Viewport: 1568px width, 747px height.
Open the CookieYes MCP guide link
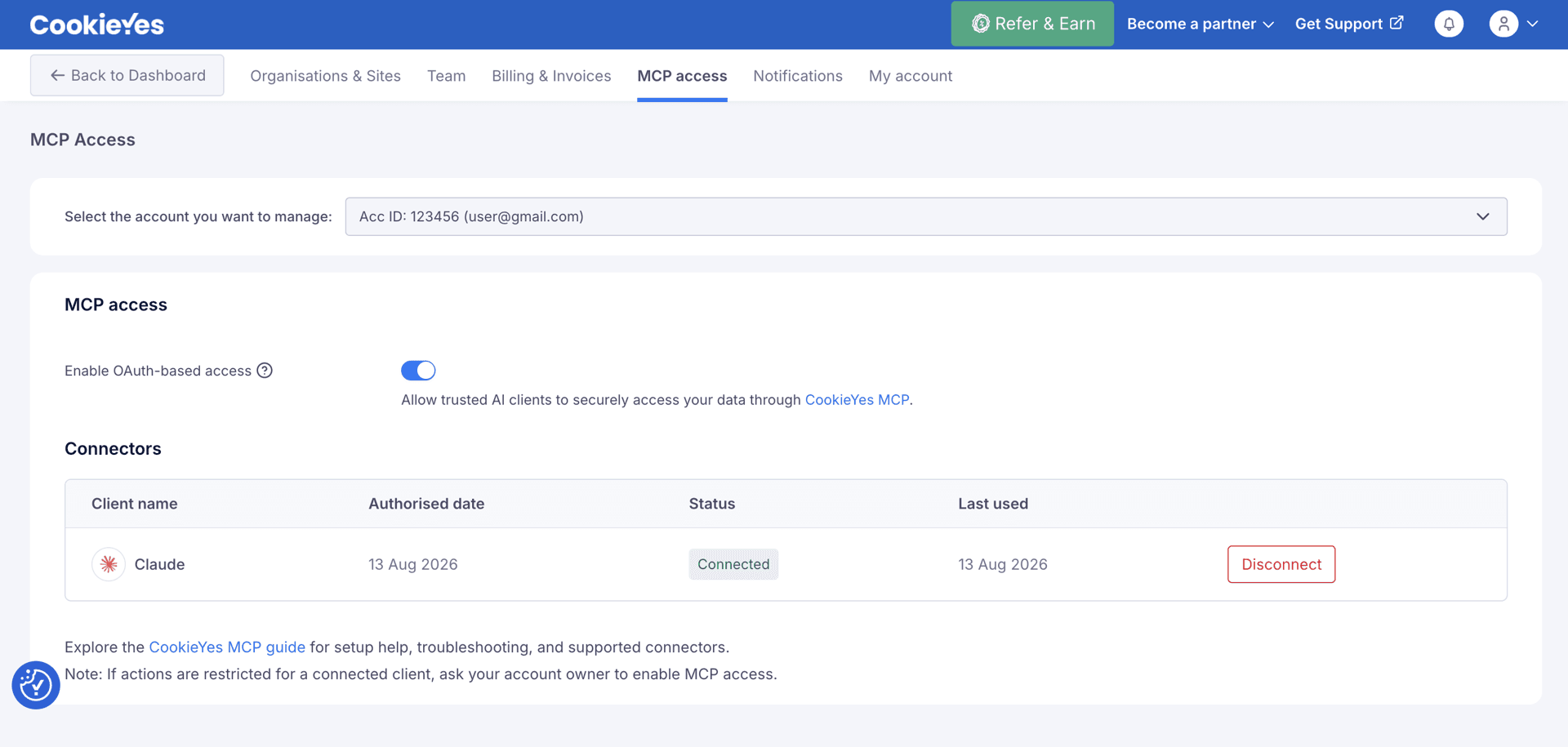click(227, 647)
